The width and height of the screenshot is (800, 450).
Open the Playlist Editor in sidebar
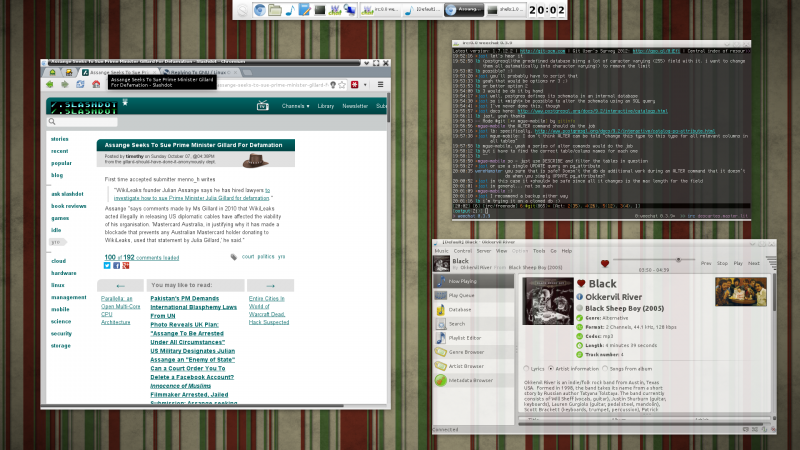click(473, 338)
